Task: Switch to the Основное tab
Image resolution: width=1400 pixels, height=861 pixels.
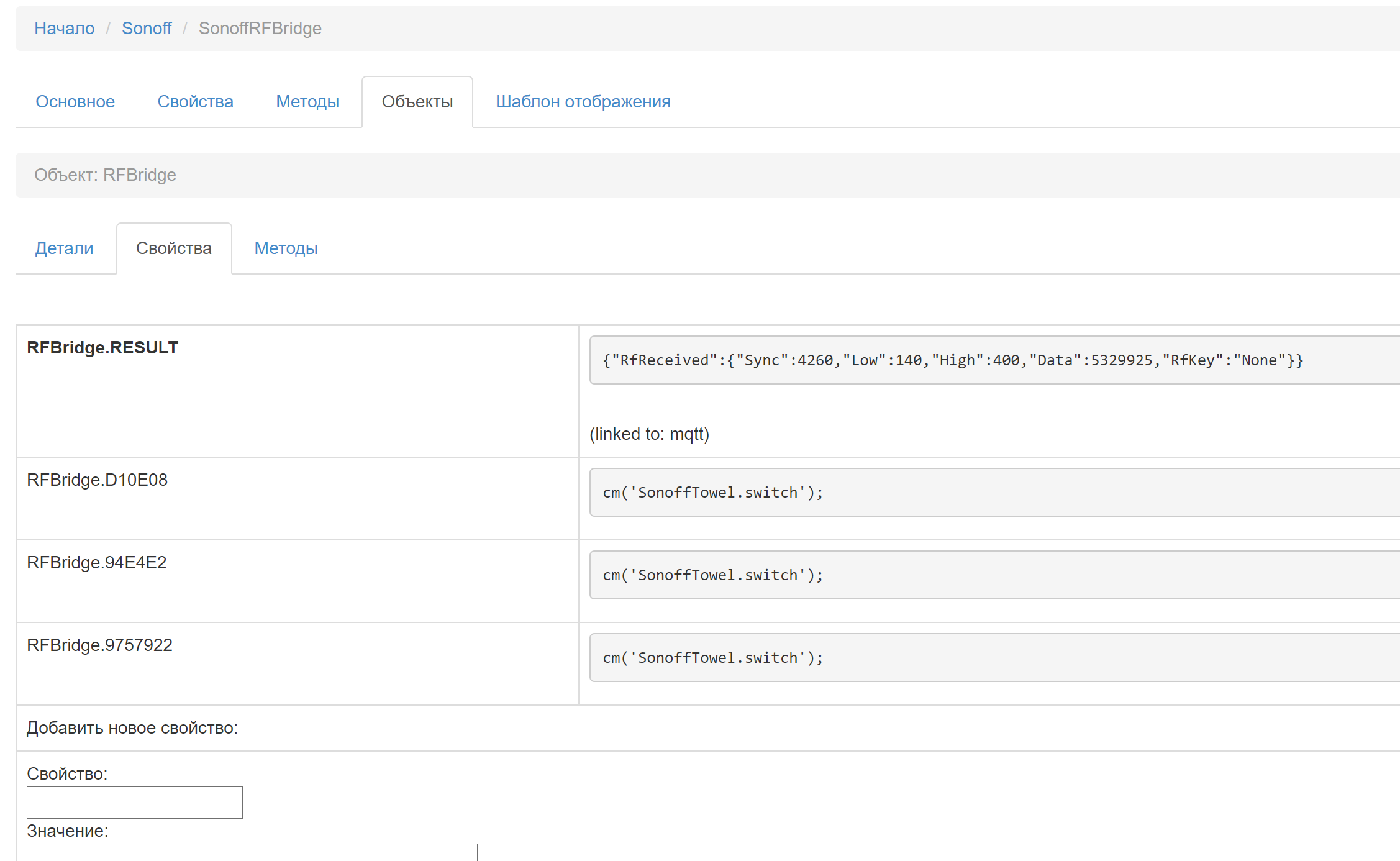Action: (75, 102)
